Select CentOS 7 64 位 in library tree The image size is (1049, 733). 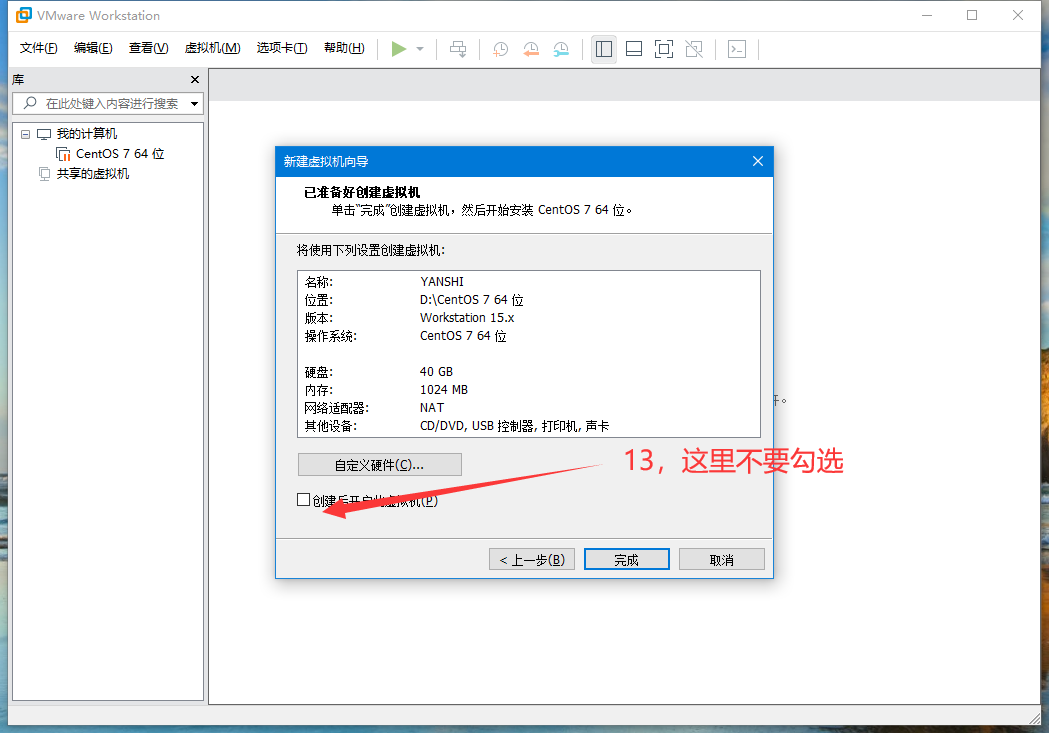[x=119, y=154]
